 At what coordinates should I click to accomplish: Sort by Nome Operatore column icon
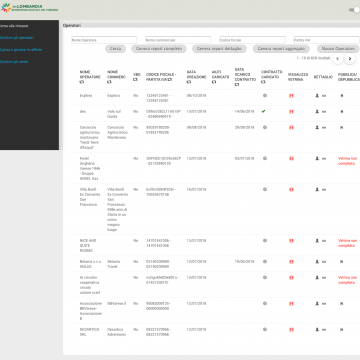(x=82, y=82)
